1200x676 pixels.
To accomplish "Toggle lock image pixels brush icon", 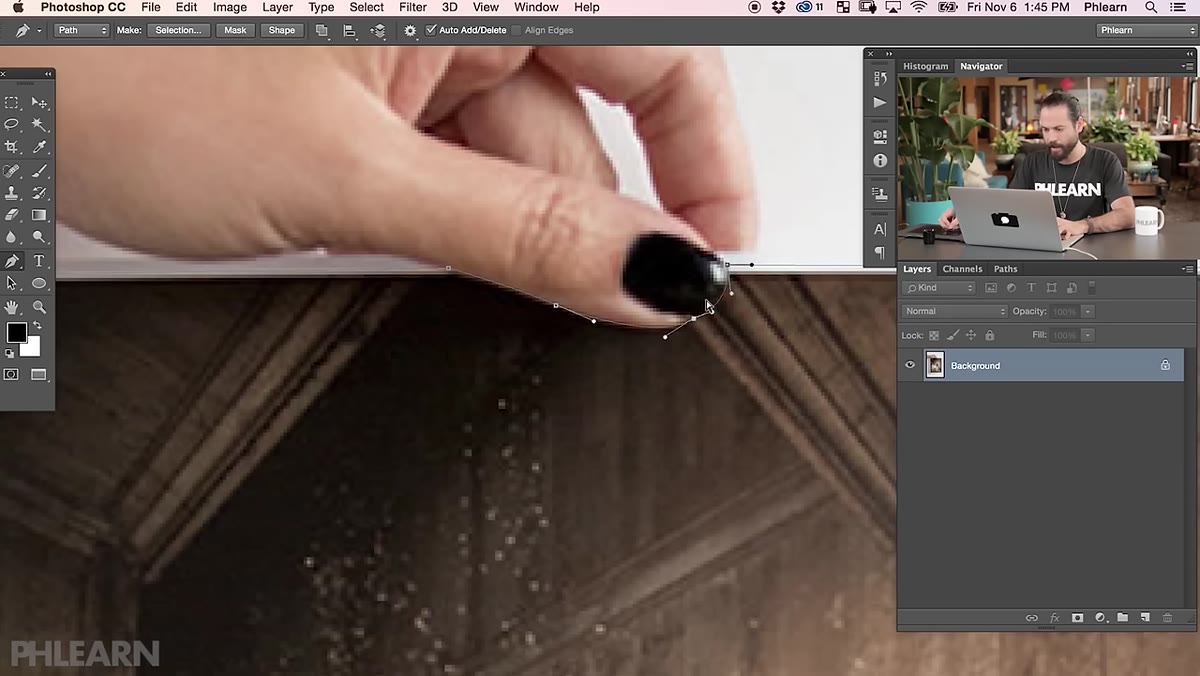I will (x=952, y=336).
